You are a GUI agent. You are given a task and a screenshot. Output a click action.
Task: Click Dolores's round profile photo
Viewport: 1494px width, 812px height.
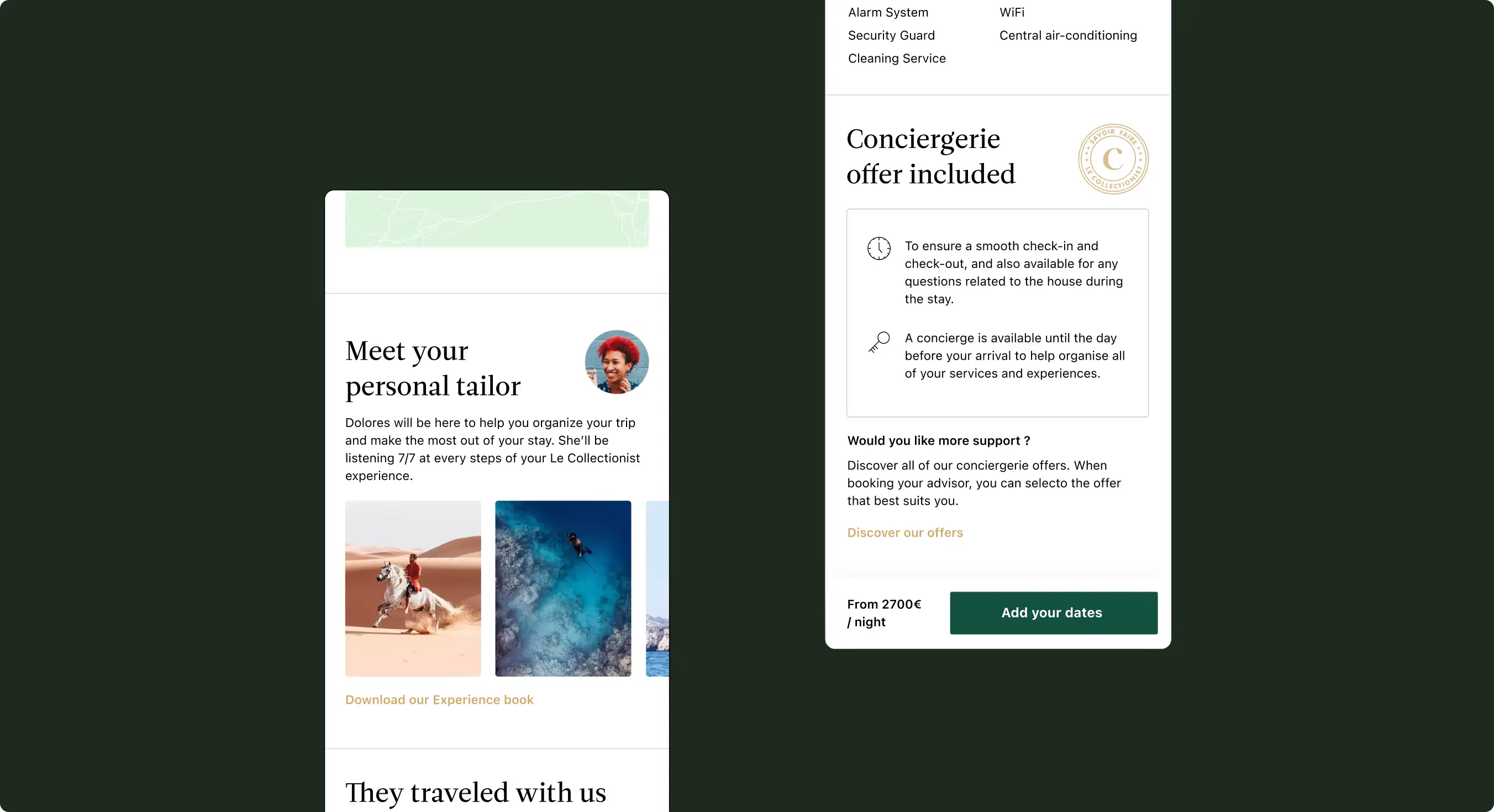click(617, 362)
